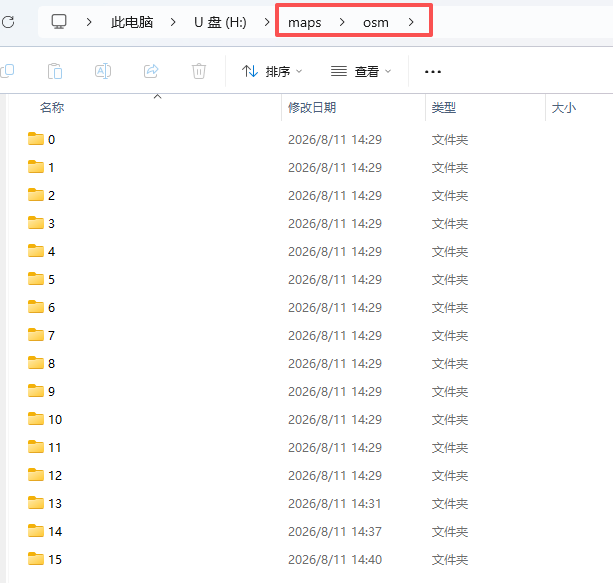The height and width of the screenshot is (583, 613).
Task: Sort by 大小 column header
Action: tap(564, 108)
